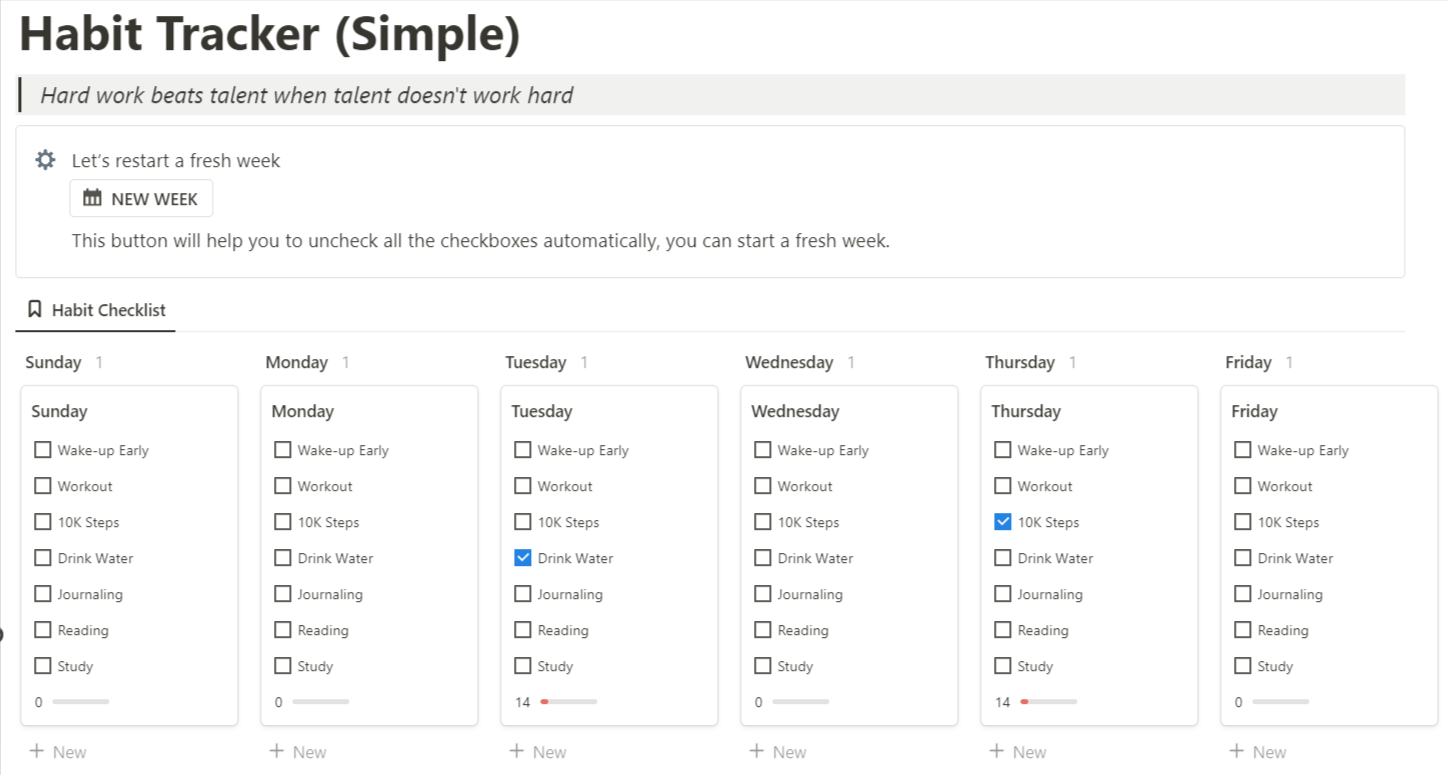This screenshot has width=1448, height=775.
Task: Click the plus icon under Tuesday column
Action: tap(517, 751)
